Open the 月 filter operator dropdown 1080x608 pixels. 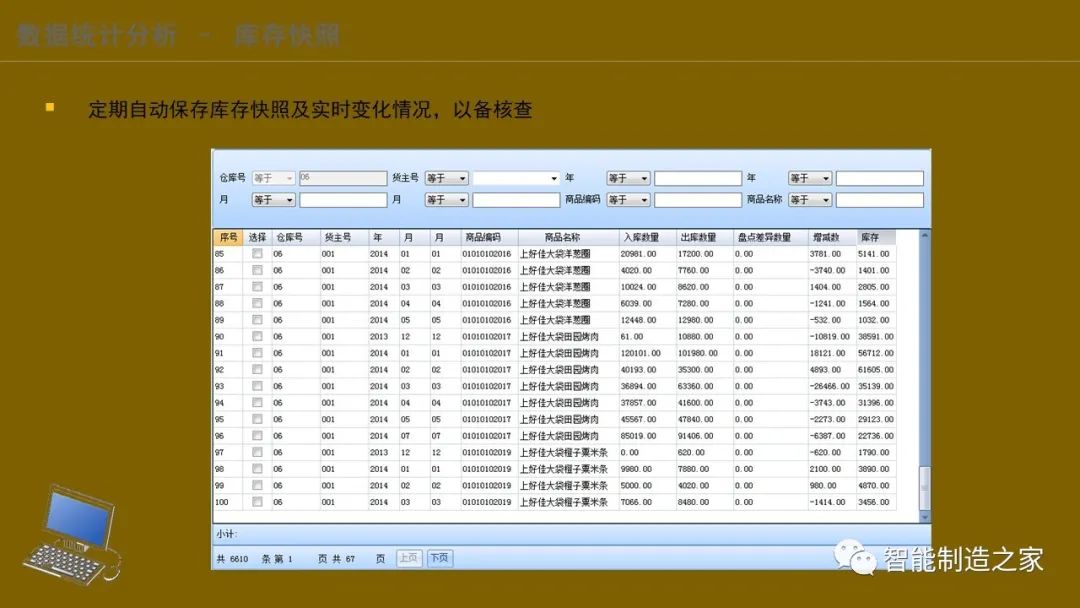click(x=270, y=199)
